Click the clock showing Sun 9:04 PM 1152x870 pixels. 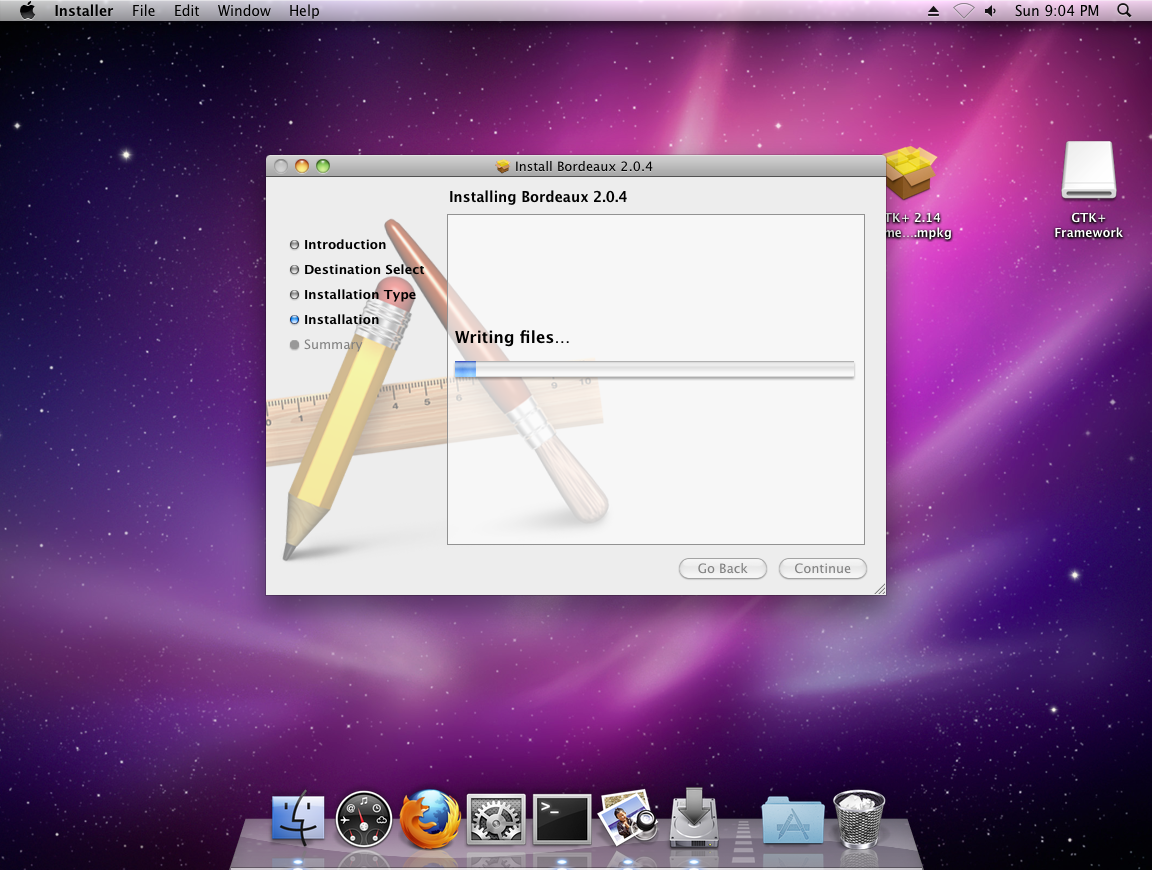[1056, 10]
